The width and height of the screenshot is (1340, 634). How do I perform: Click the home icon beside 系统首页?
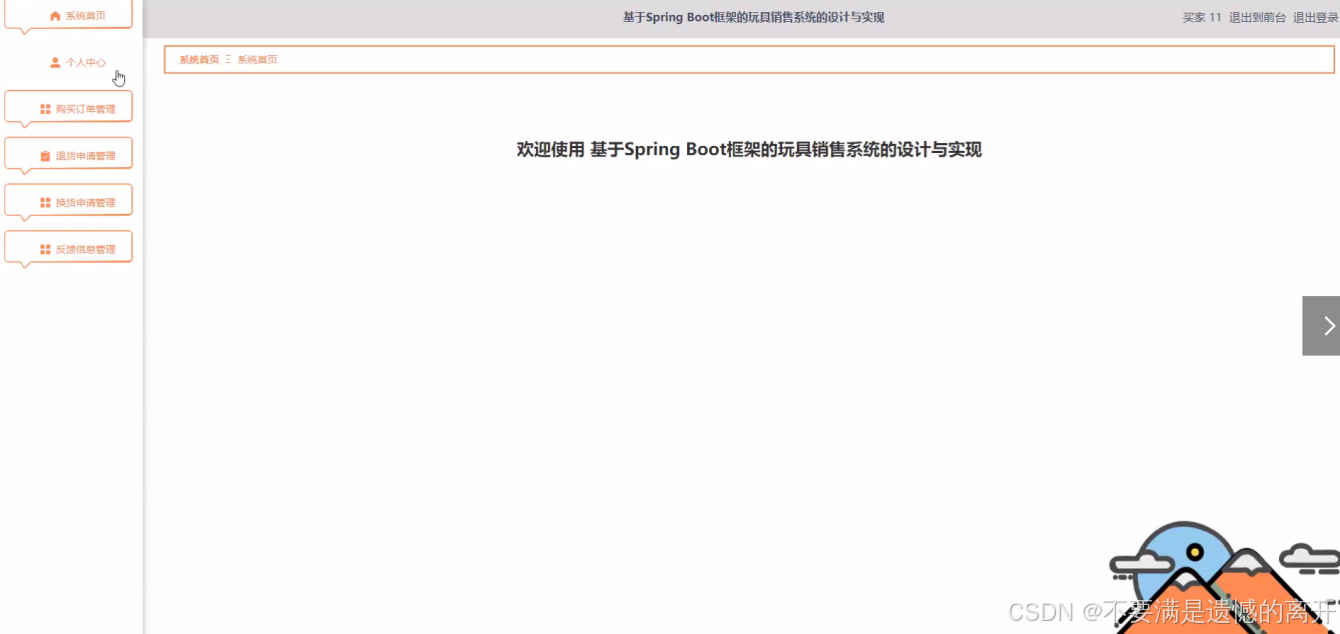pyautogui.click(x=55, y=16)
